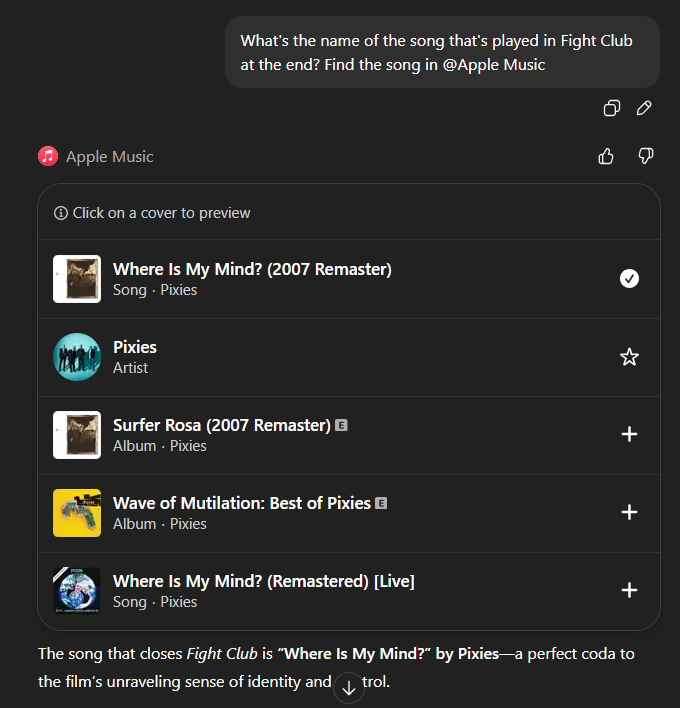Click the info icon beside preview hint

pos(61,213)
